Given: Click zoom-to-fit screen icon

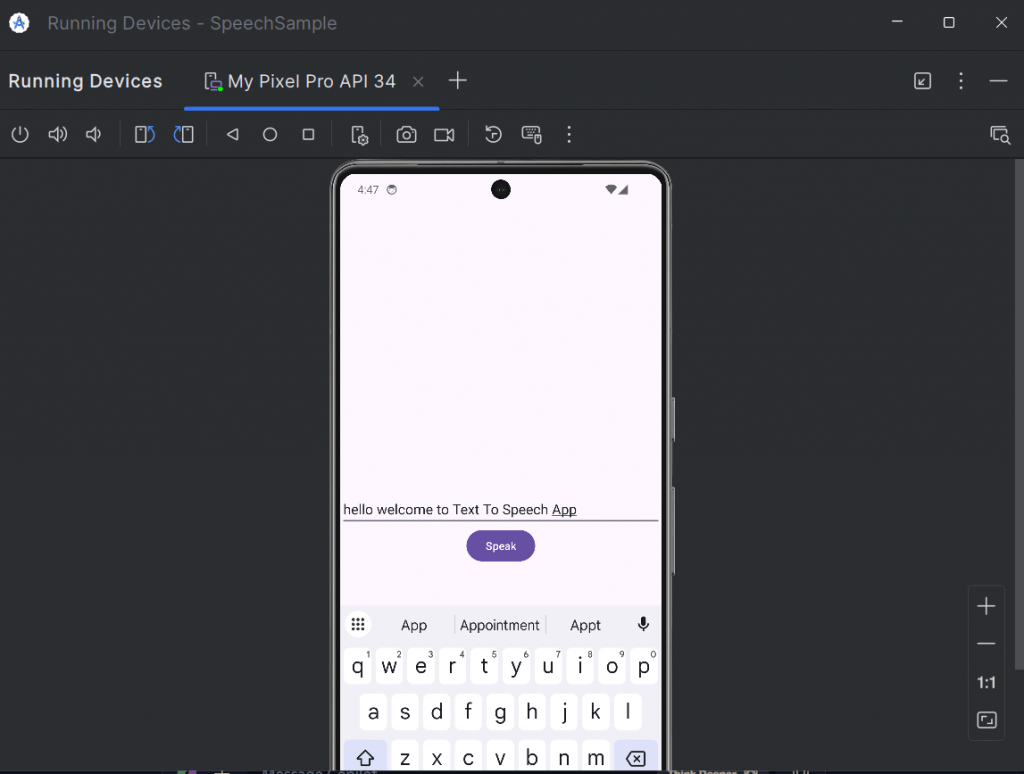Looking at the screenshot, I should (x=986, y=720).
